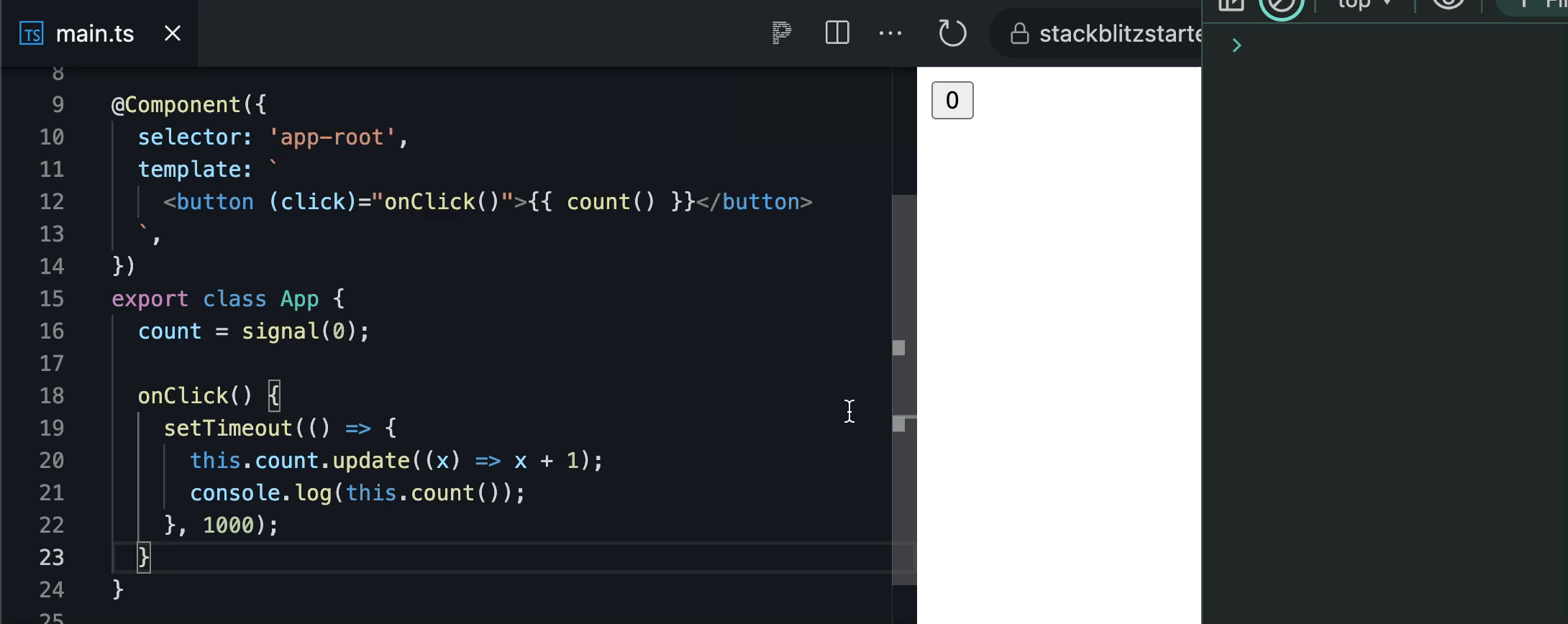Click count() inside the template interpolation
The width and height of the screenshot is (1568, 624).
(611, 202)
